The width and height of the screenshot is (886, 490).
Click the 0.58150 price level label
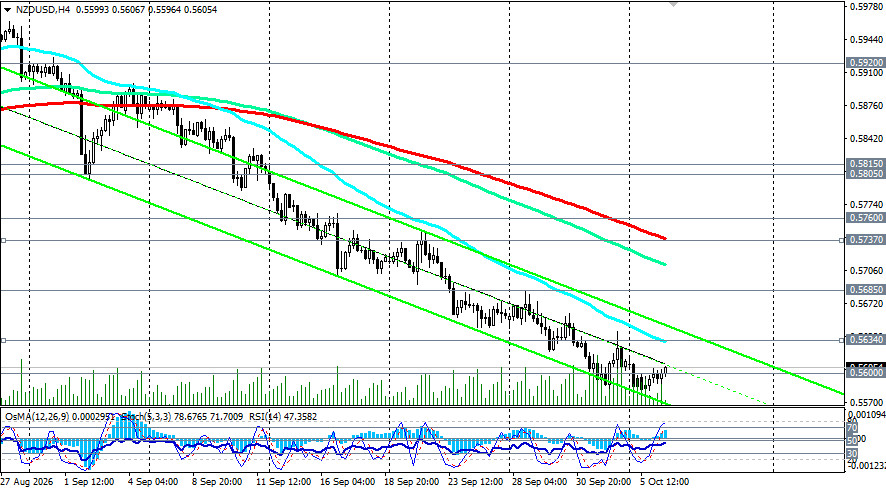click(x=866, y=164)
